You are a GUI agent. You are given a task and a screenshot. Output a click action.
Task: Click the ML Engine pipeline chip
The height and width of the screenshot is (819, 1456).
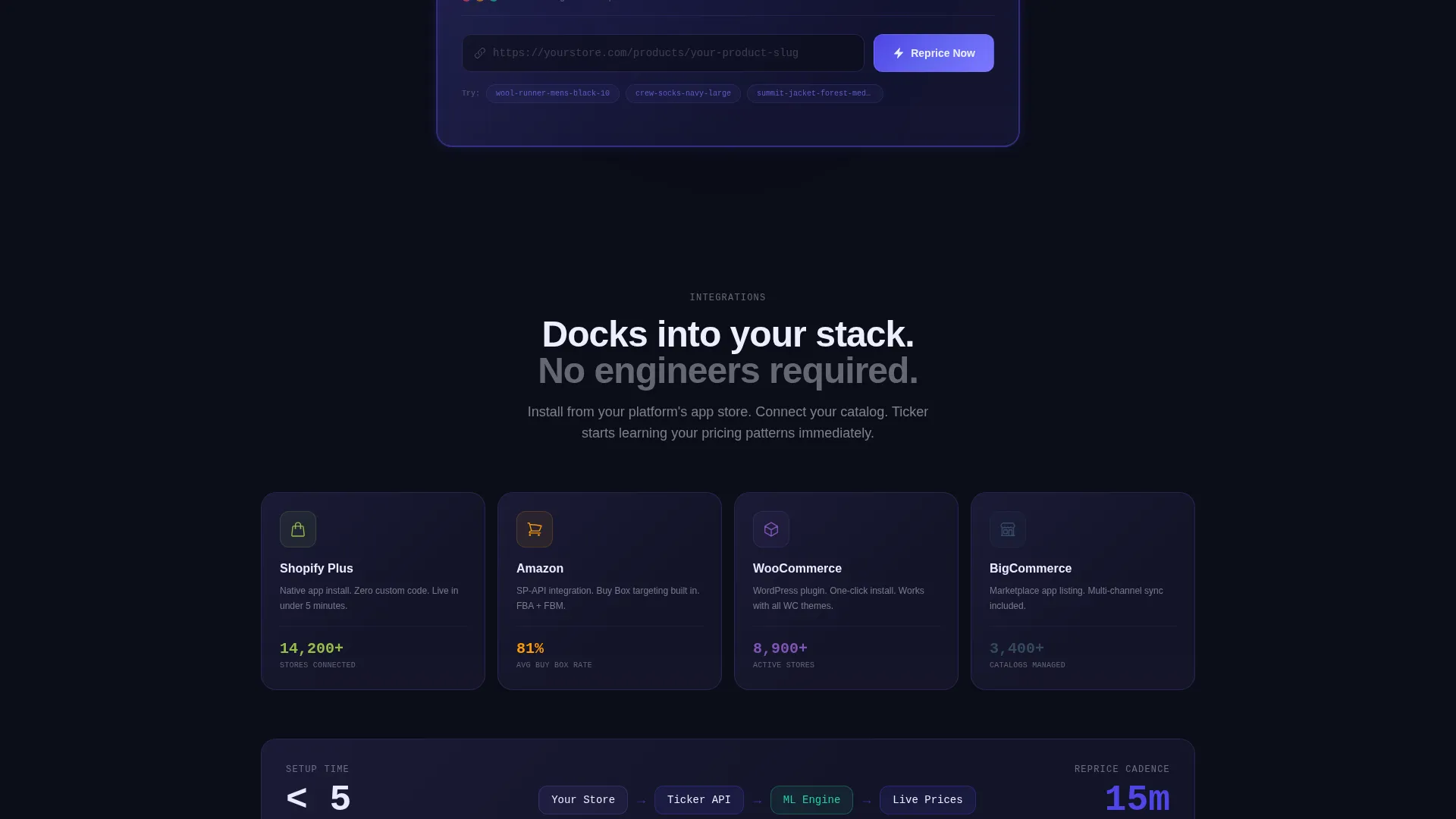coord(811,800)
